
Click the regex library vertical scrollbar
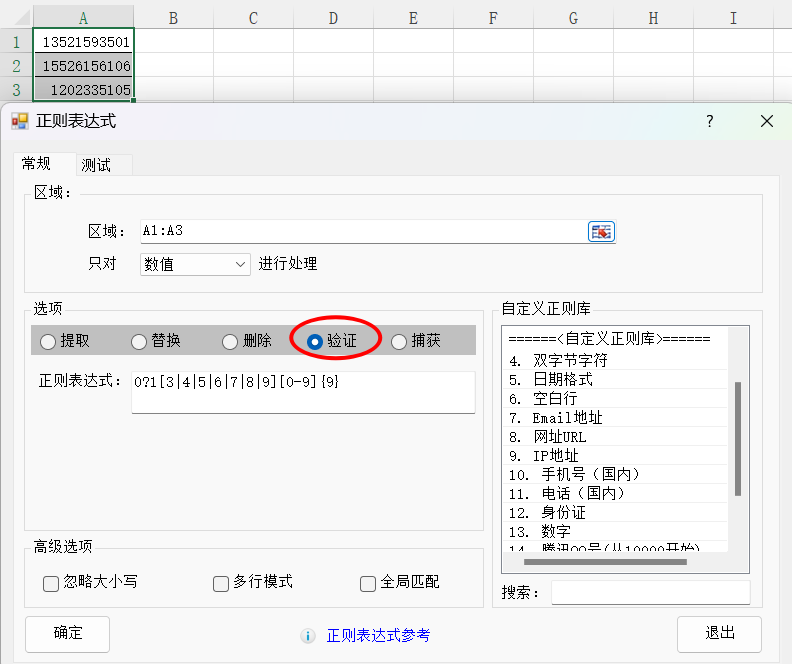tap(738, 440)
